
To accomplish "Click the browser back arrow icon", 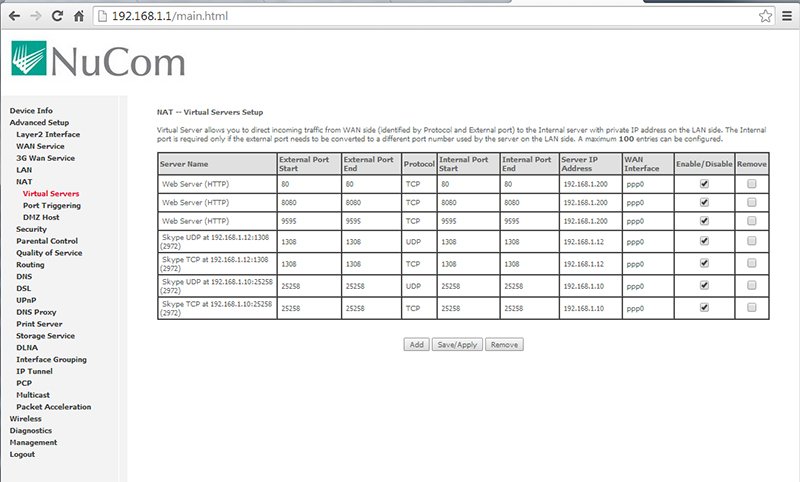I will [12, 16].
